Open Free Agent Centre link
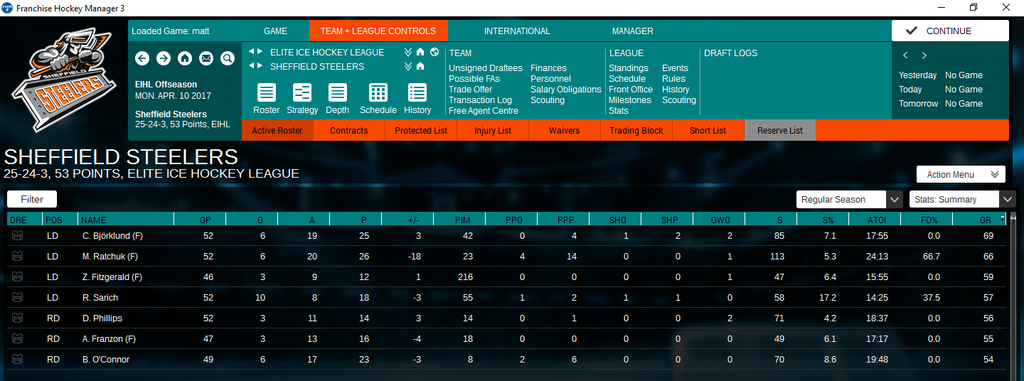The width and height of the screenshot is (1024, 381). pyautogui.click(x=484, y=110)
